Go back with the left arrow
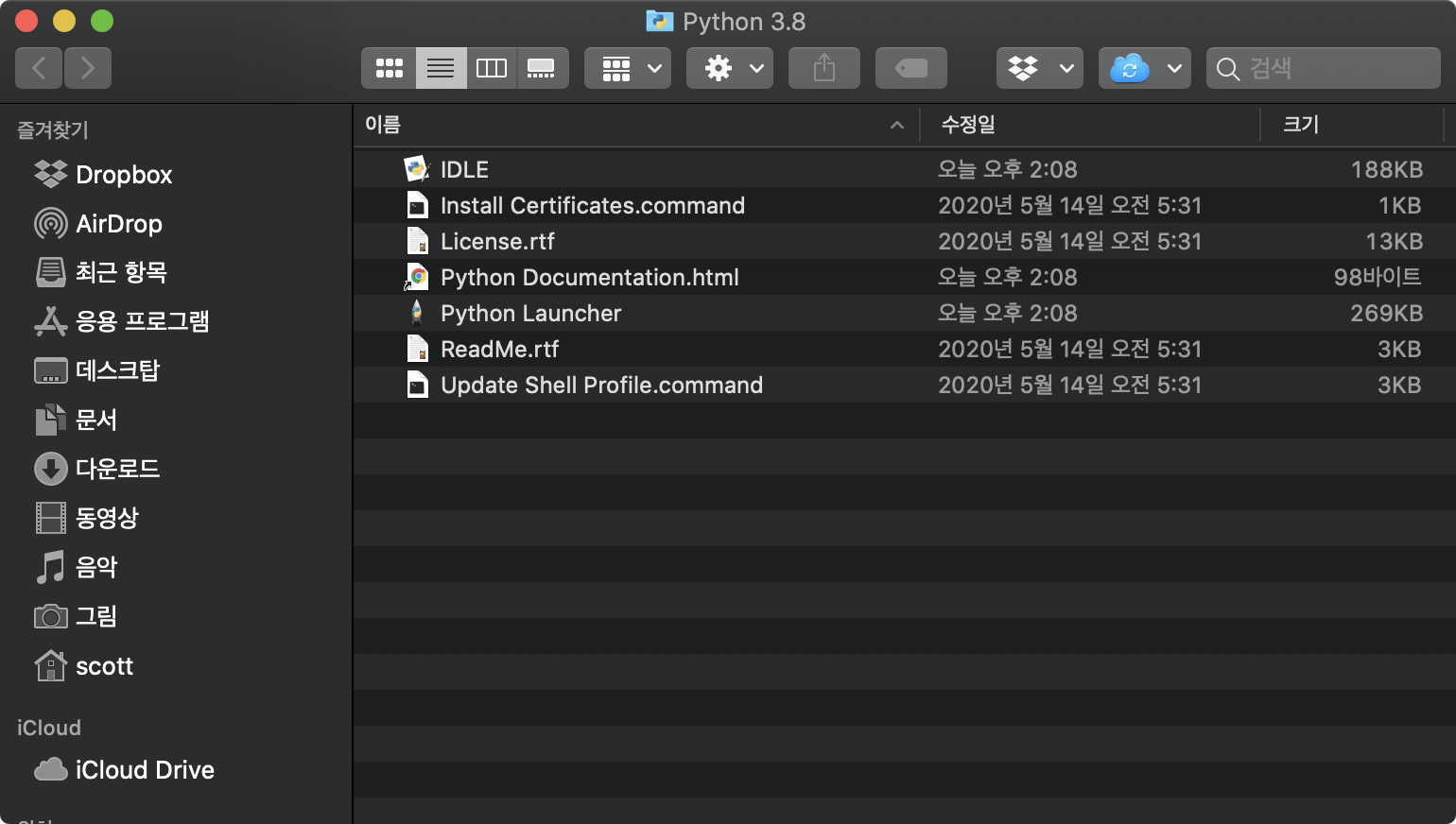Screen dimensions: 1456x824 click(x=39, y=68)
